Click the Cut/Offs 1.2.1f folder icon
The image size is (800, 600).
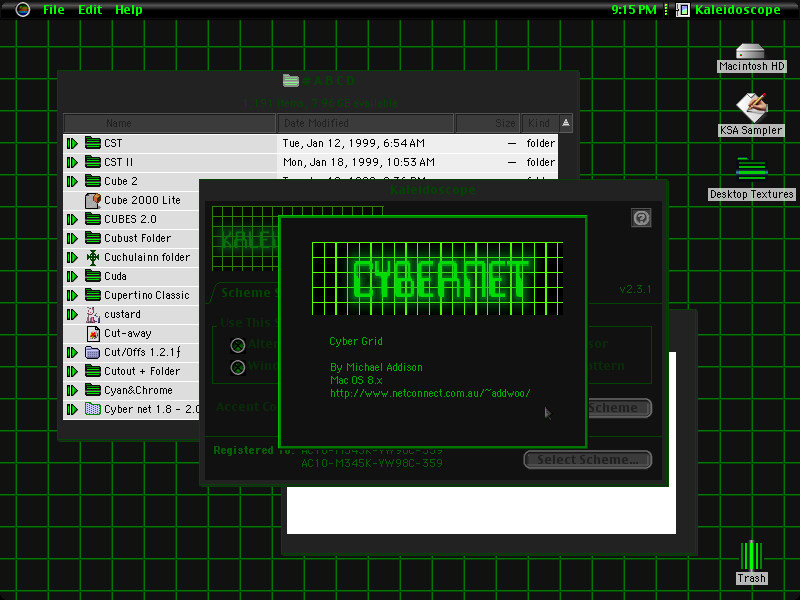[x=92, y=352]
